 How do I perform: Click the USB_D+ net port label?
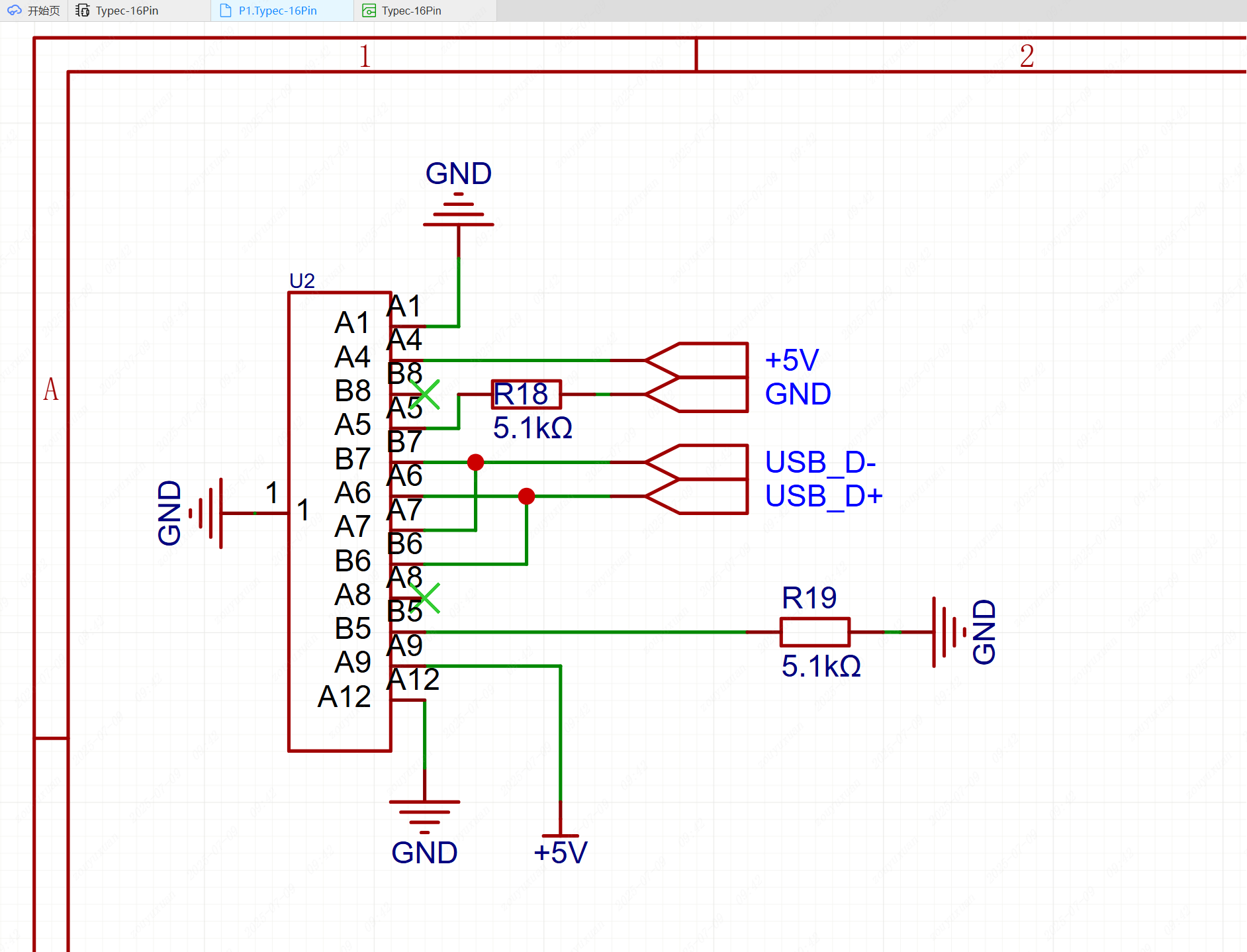coord(696,496)
